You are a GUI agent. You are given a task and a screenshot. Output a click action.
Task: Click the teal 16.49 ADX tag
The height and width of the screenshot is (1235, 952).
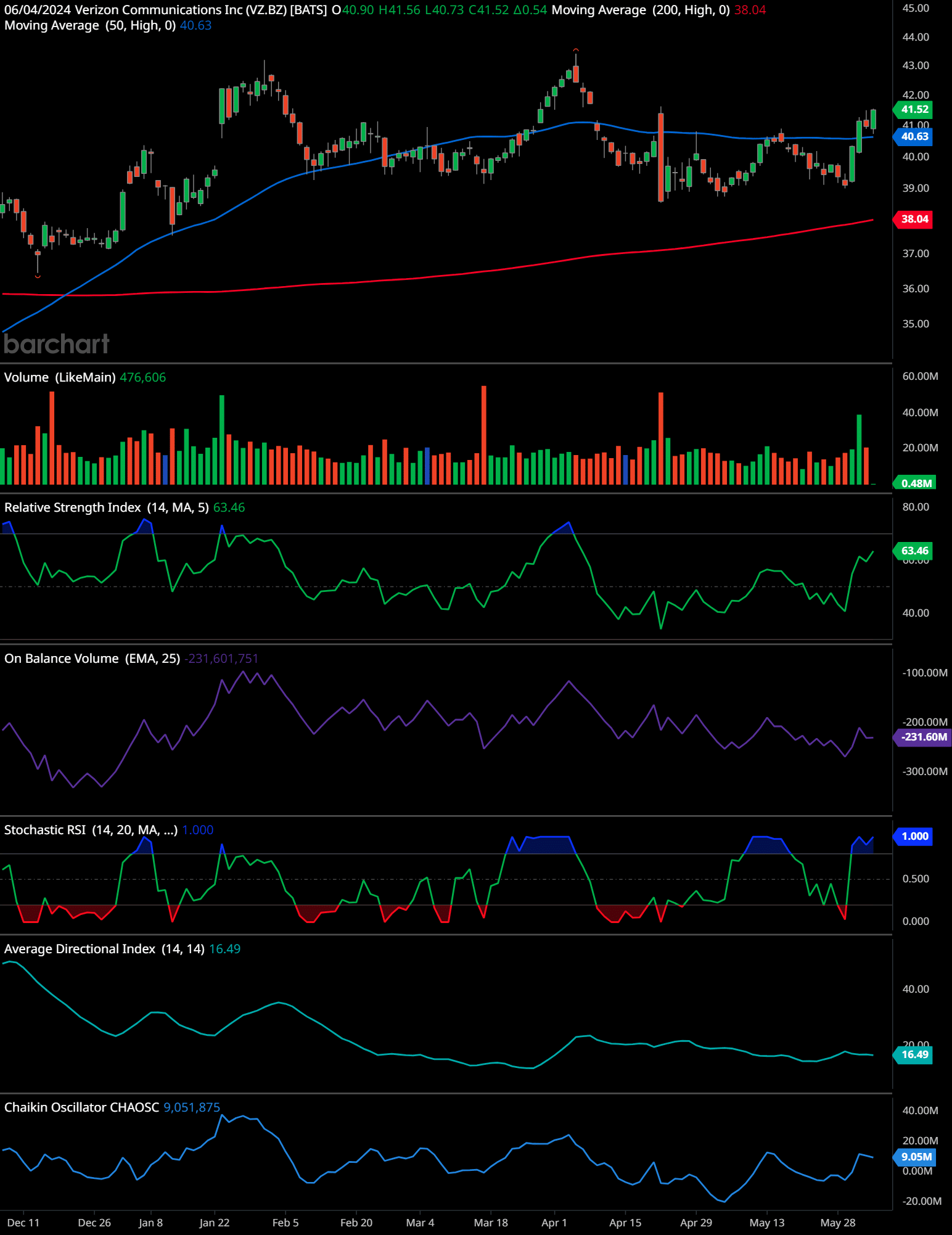pos(913,1054)
